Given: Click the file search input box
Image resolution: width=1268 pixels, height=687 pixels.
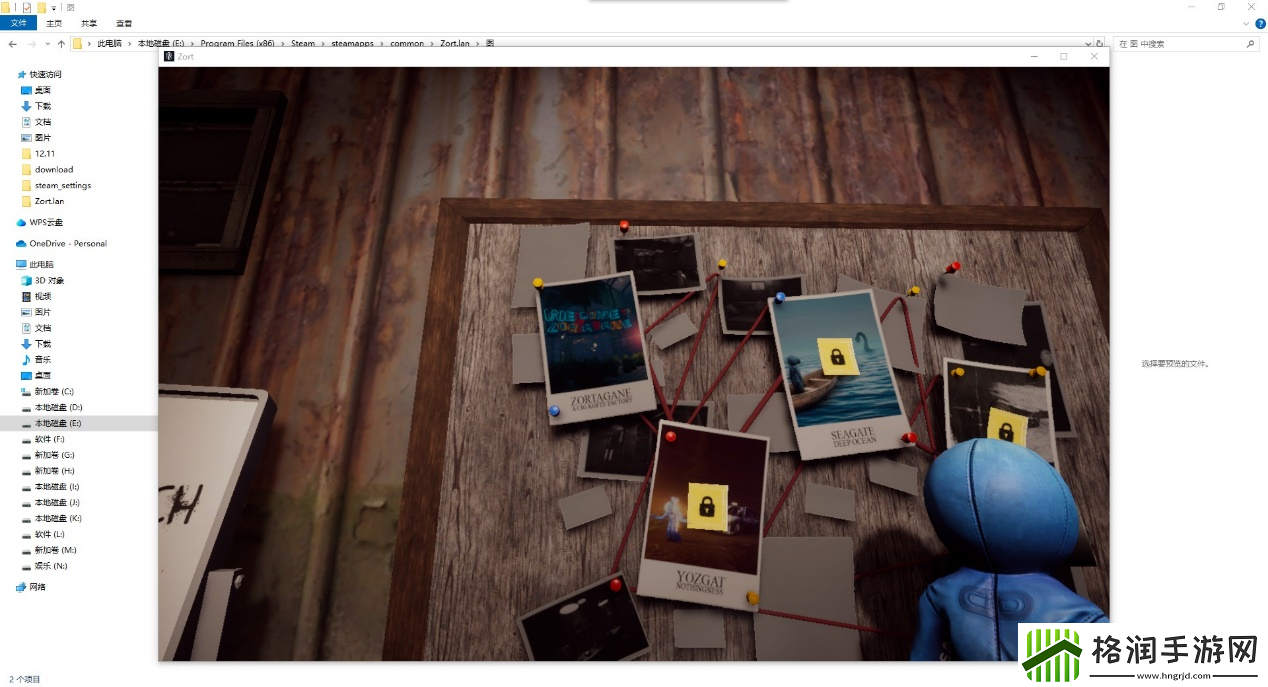Looking at the screenshot, I should (1178, 44).
